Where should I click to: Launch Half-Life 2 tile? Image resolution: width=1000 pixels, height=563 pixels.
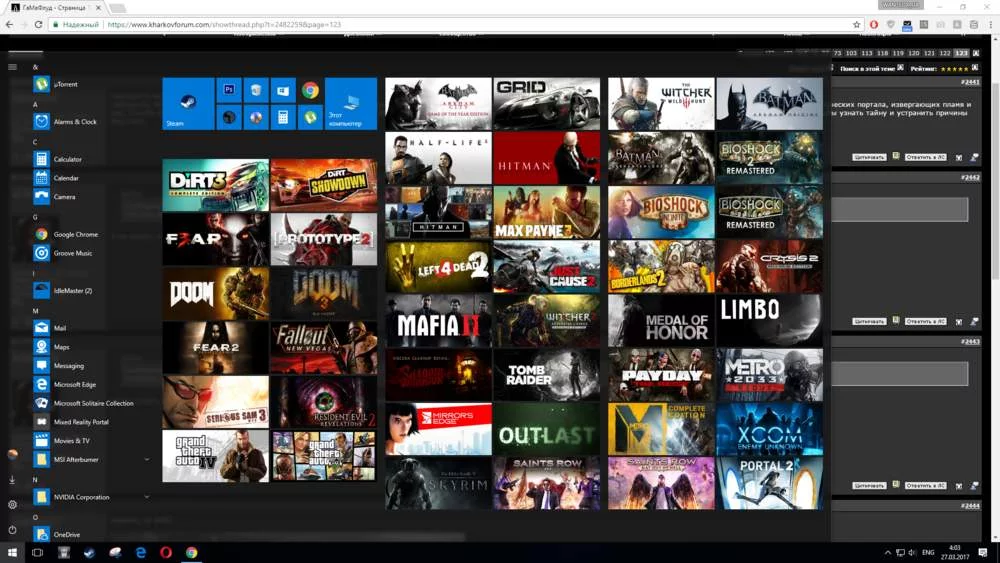[438, 158]
